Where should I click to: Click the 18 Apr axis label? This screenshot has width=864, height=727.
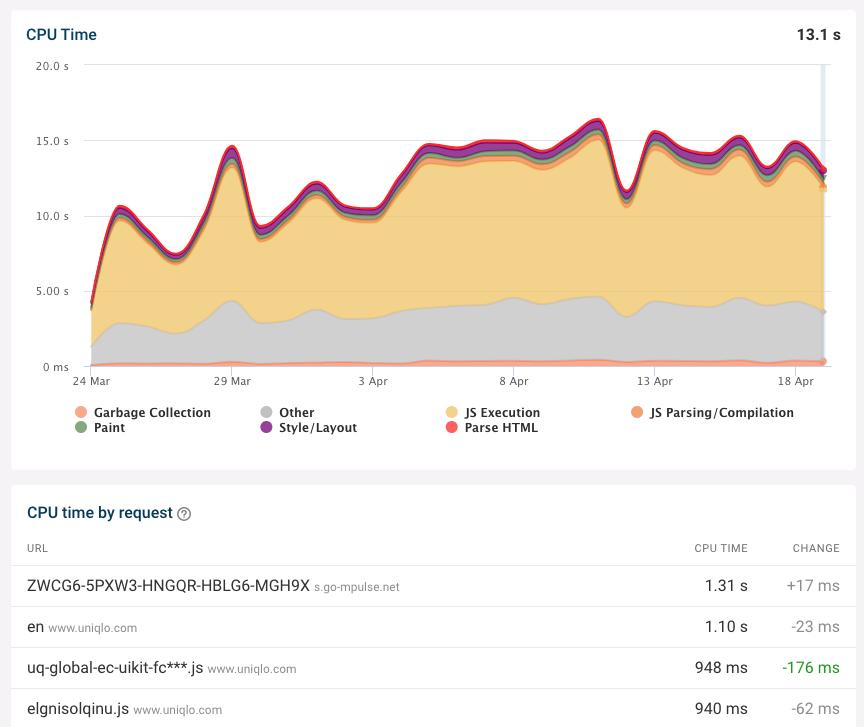796,381
